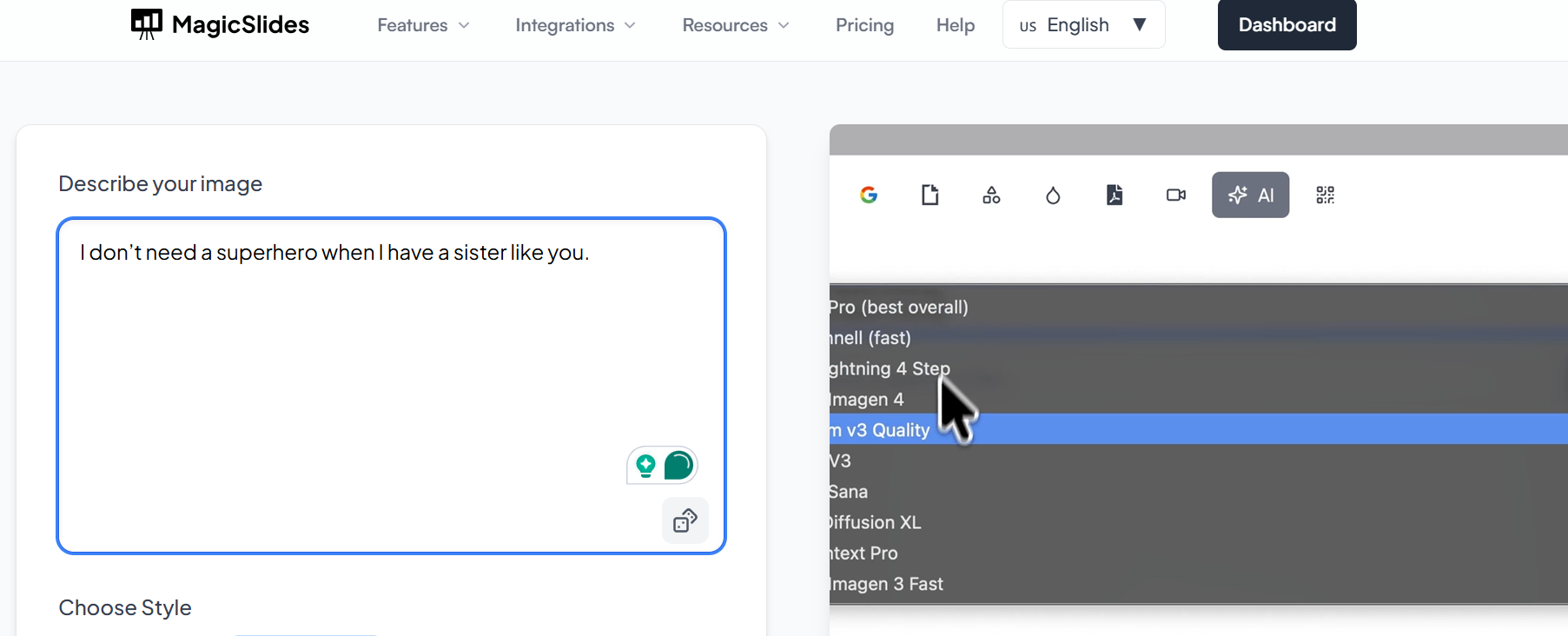Choose the Imagen 4 model option
Screen dimensions: 1568x636
tap(867, 400)
